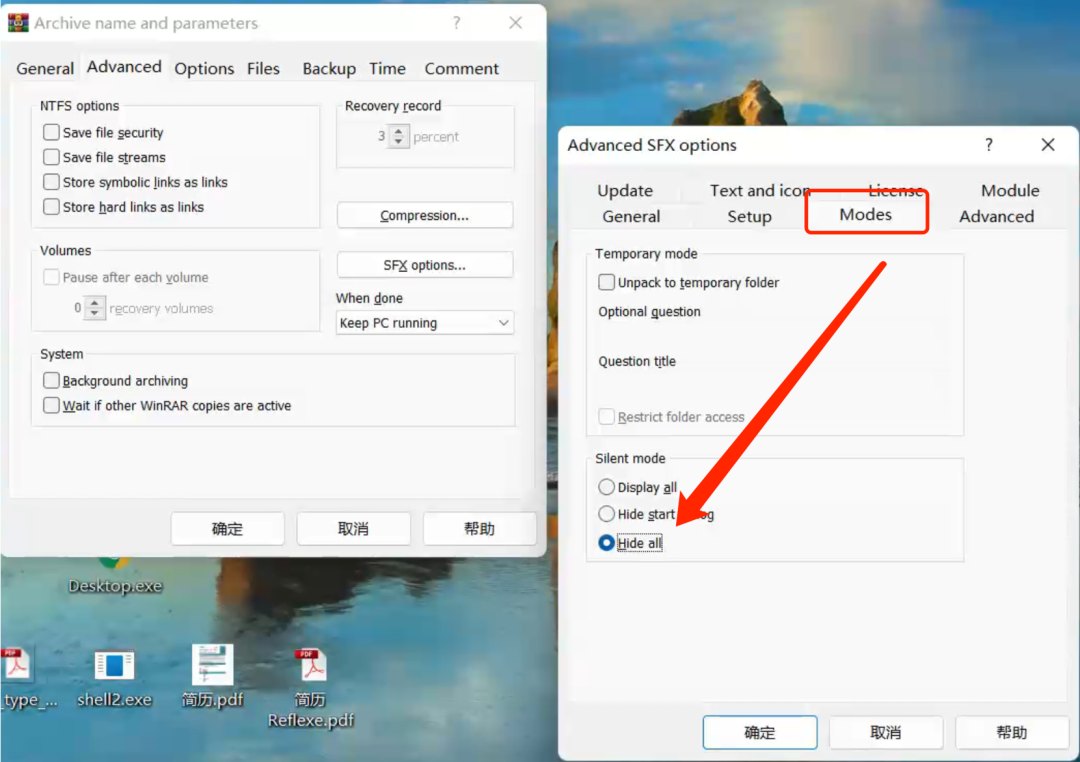
Task: Switch to the Modes tab in SFX options
Action: [866, 214]
